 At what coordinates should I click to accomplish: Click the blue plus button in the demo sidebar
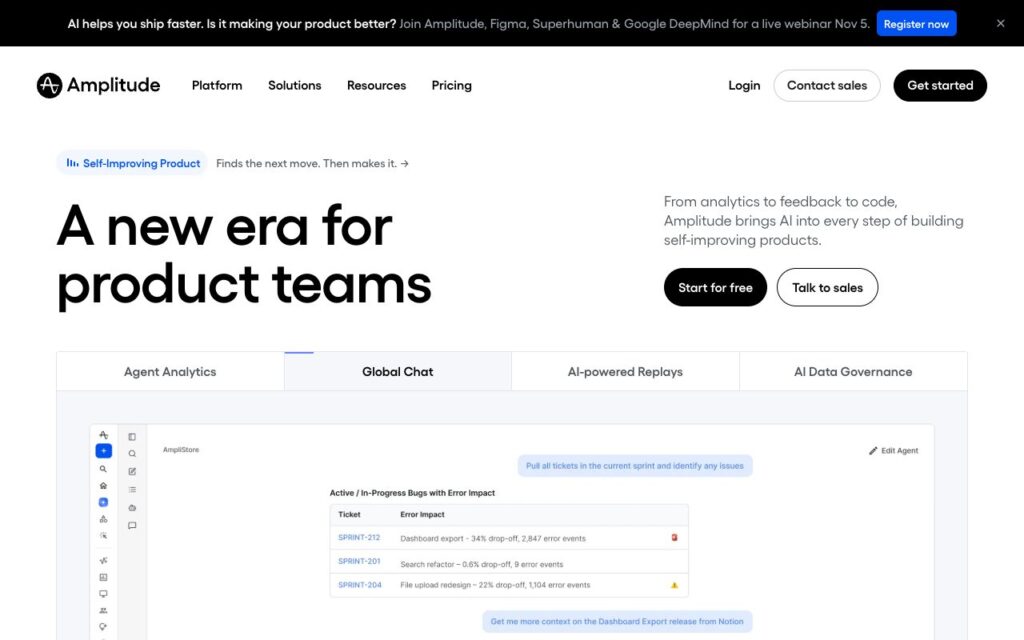(x=103, y=451)
